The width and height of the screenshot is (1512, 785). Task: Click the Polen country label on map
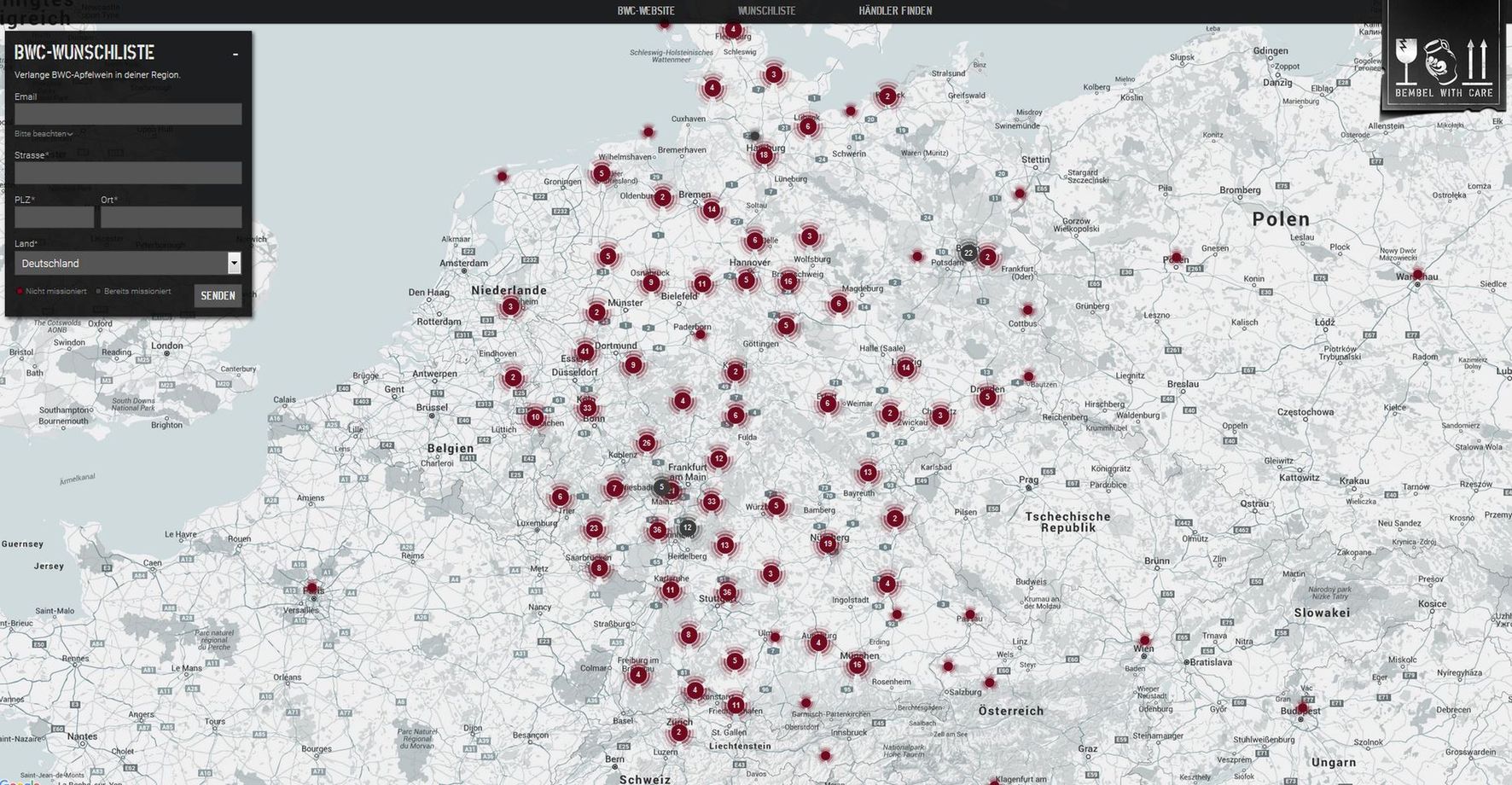pos(1280,219)
